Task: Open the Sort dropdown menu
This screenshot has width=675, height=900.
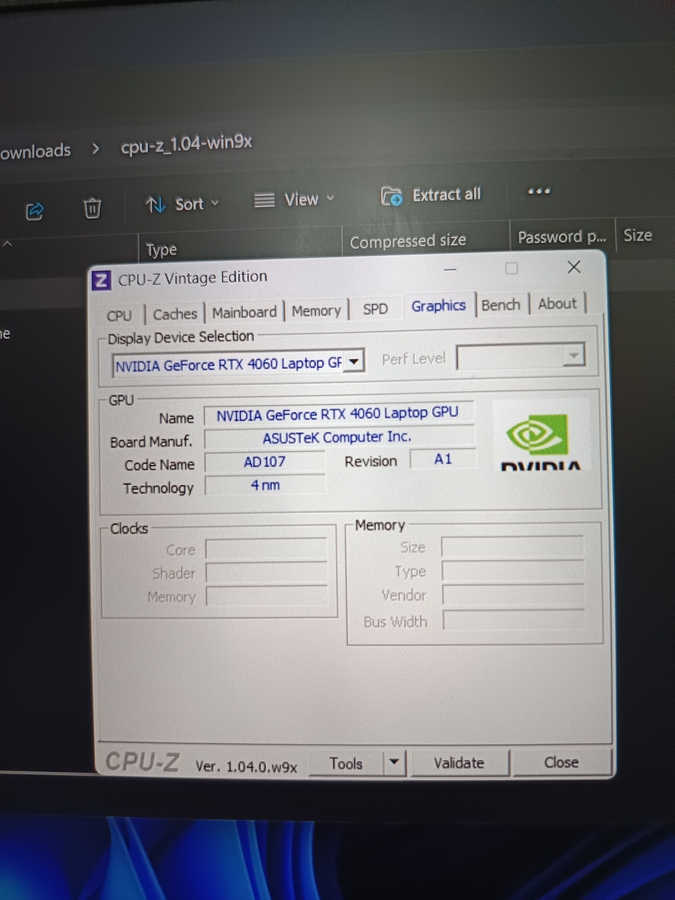Action: [x=182, y=204]
